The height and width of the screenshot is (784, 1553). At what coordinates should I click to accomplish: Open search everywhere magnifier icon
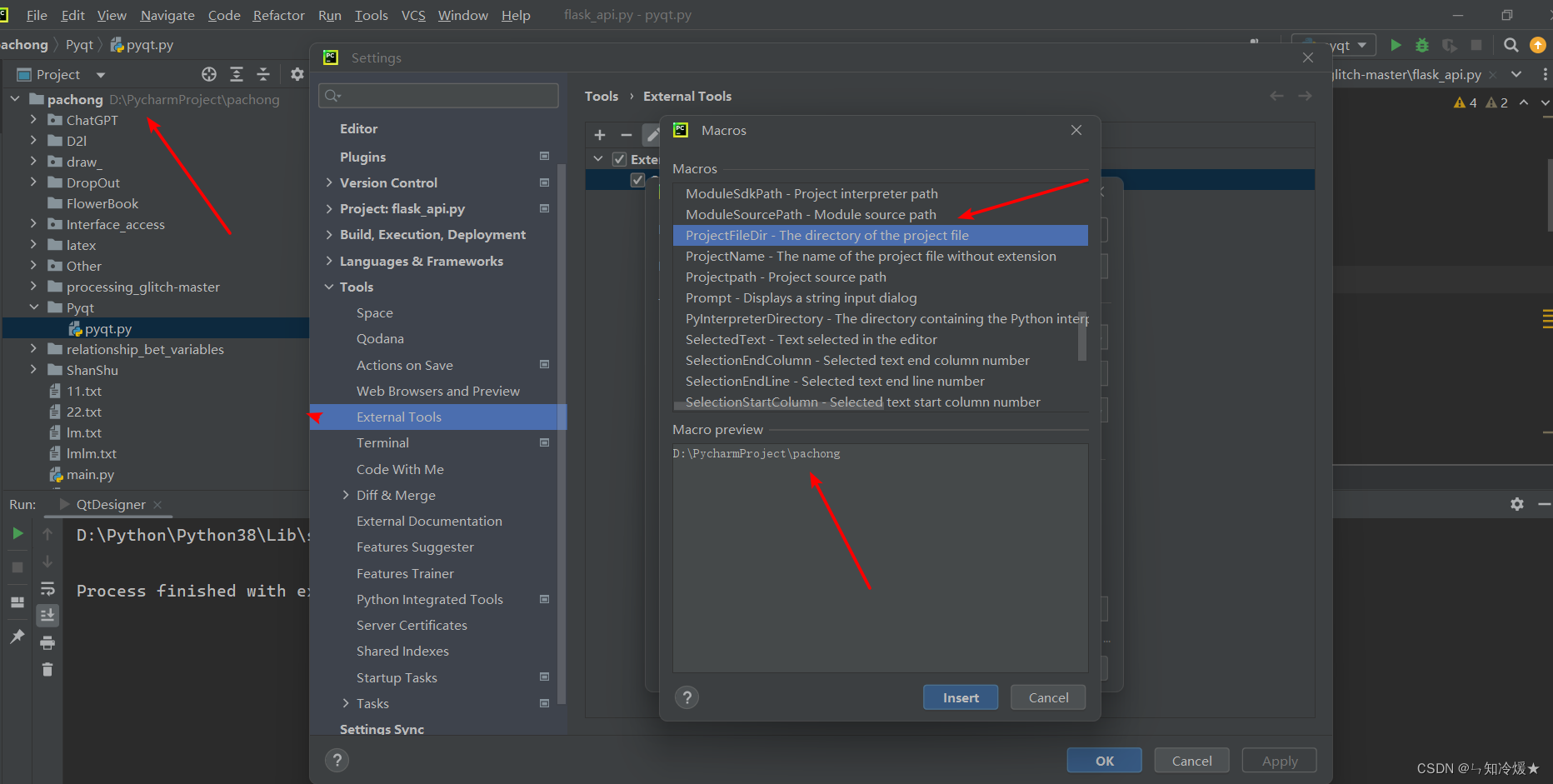[1511, 45]
